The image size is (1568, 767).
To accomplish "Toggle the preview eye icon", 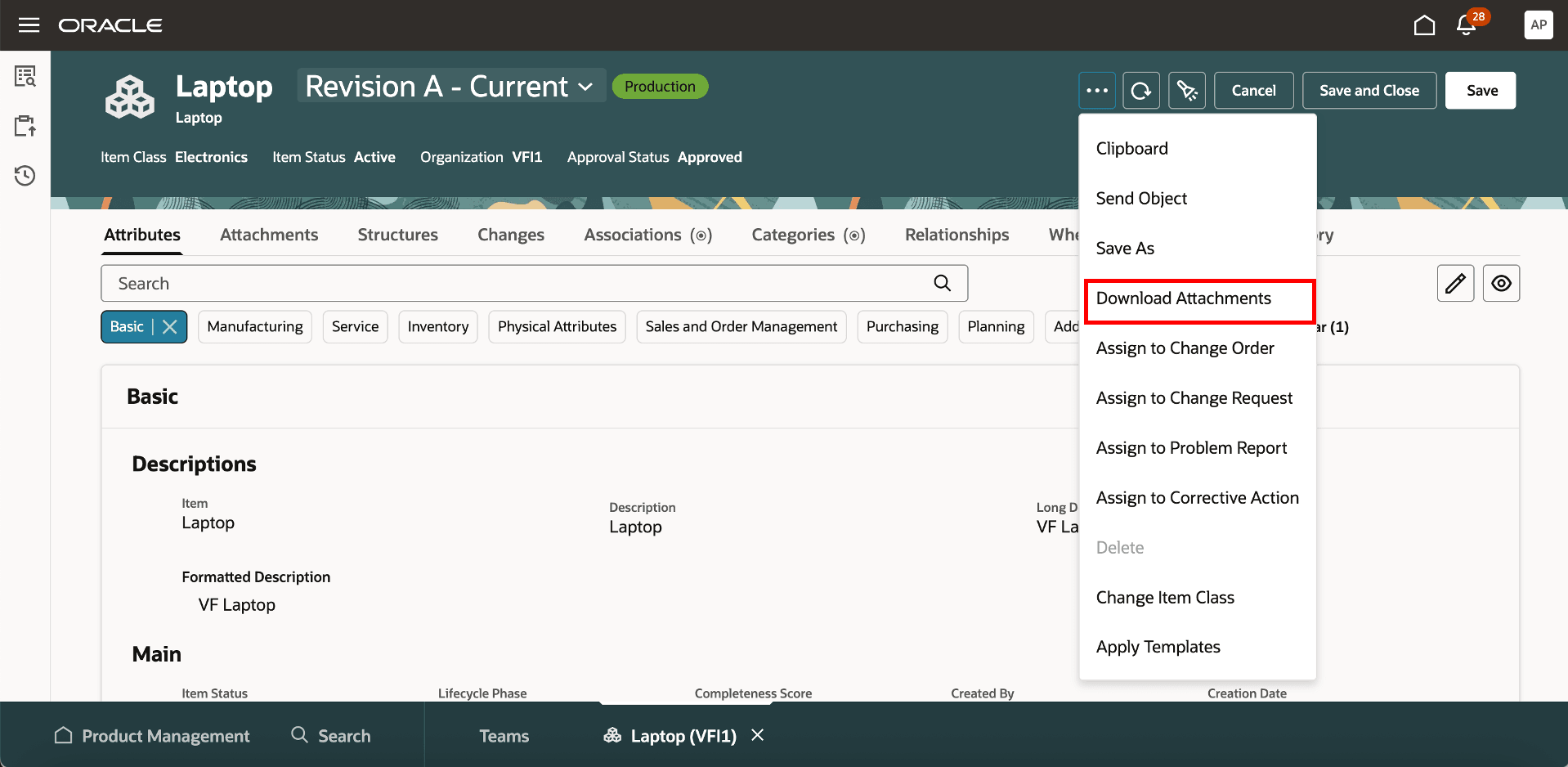I will point(1501,283).
